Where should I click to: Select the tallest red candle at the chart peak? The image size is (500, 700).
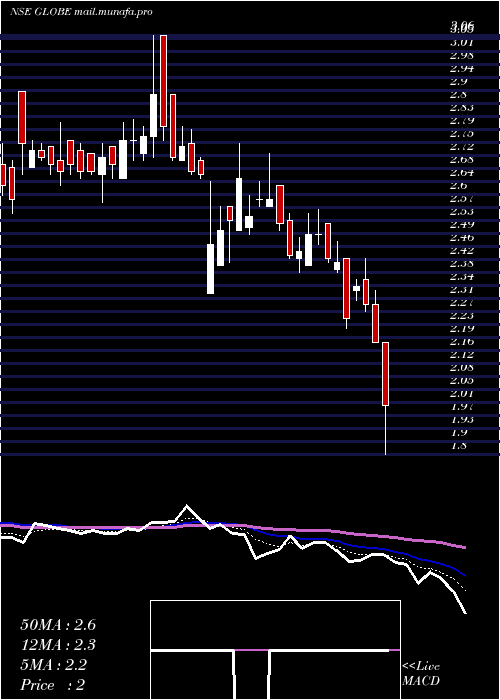163,81
